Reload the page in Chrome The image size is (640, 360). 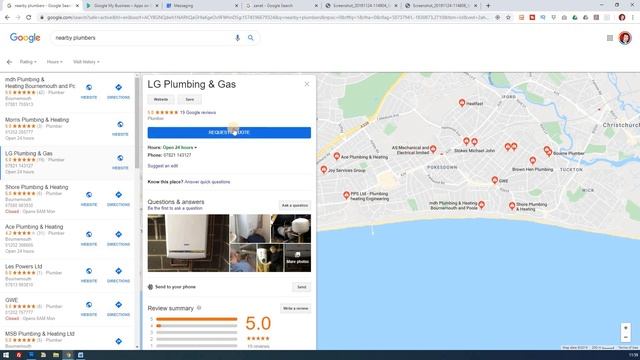29,18
